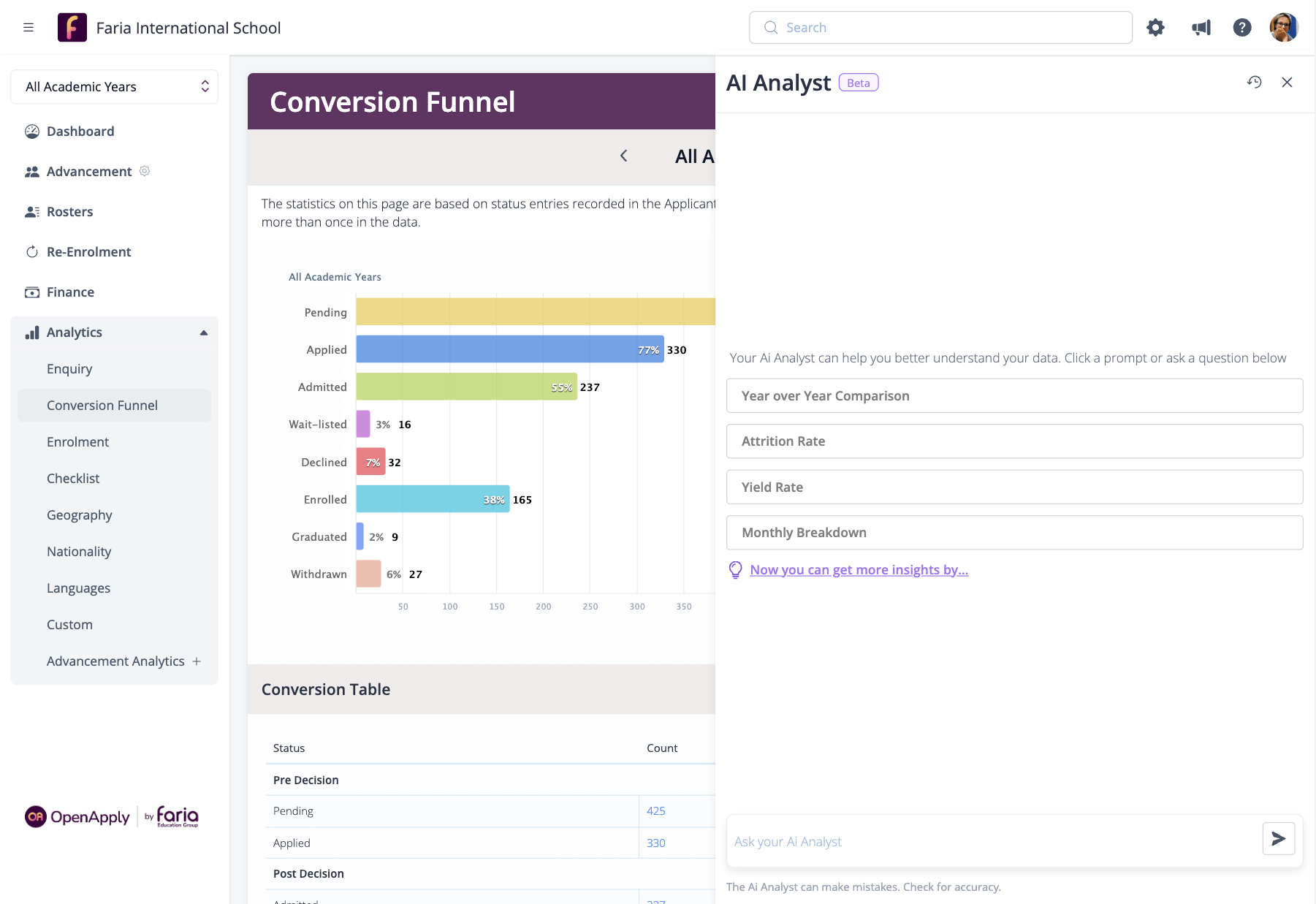Open All Academic Years dropdown

click(115, 87)
